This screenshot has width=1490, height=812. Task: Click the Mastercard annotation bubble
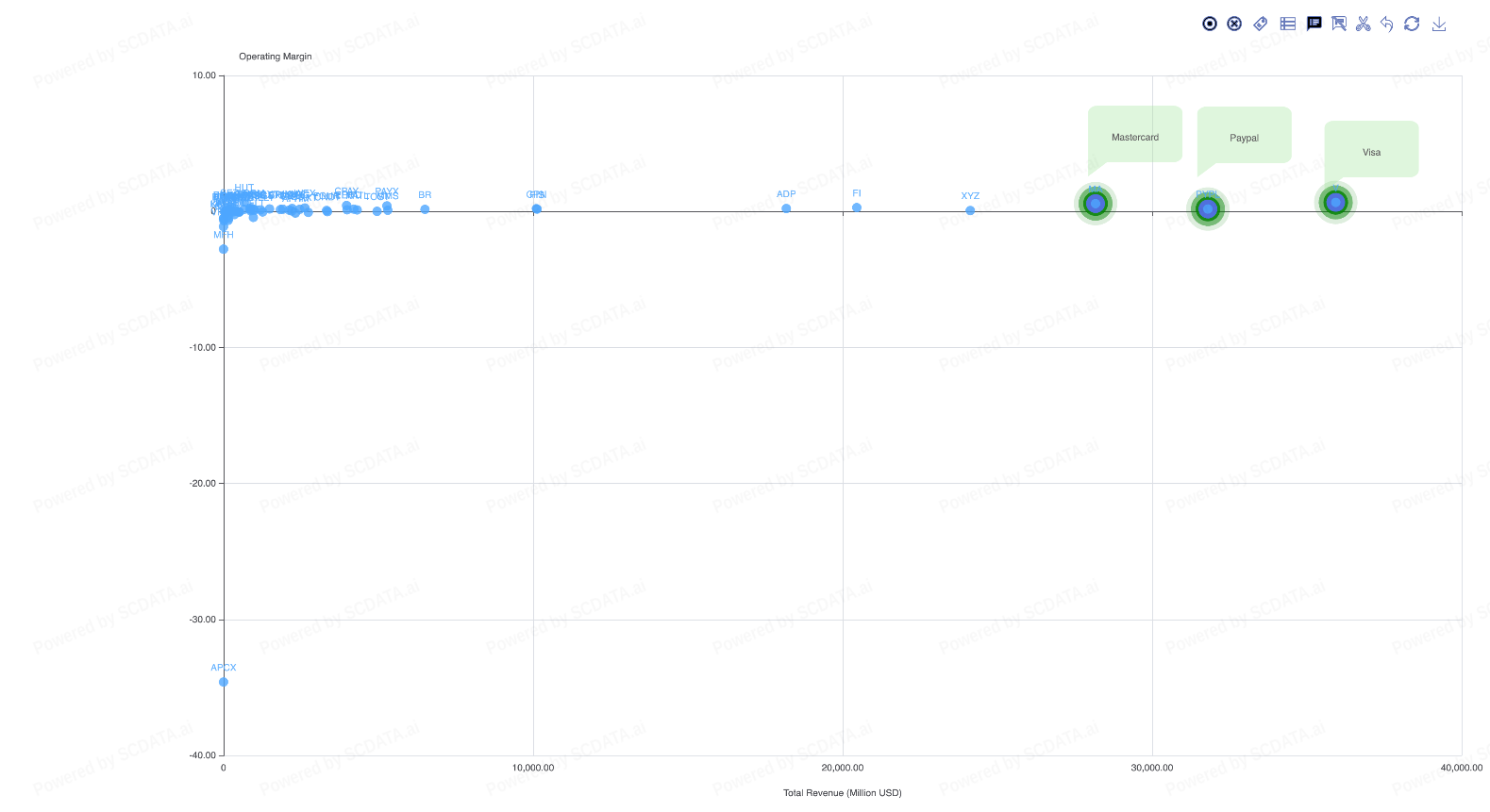[1134, 135]
